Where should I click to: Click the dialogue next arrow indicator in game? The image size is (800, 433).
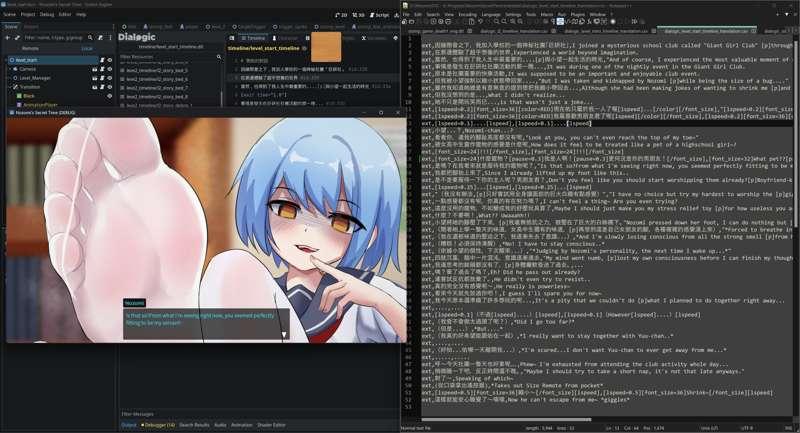tap(284, 335)
